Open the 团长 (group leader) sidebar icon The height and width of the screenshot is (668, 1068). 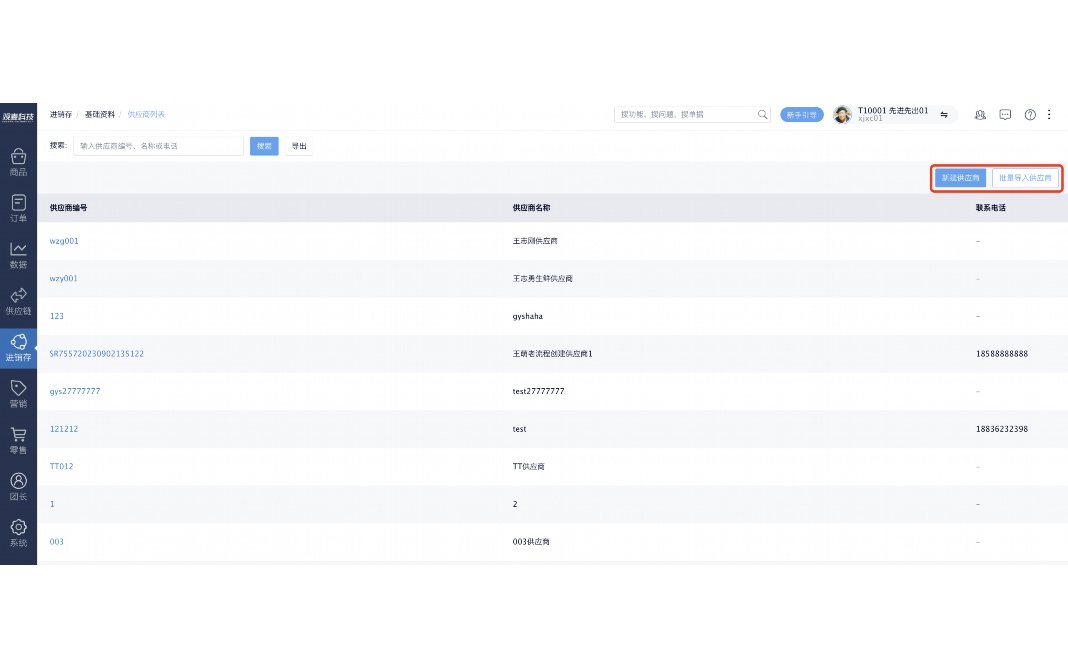(18, 486)
